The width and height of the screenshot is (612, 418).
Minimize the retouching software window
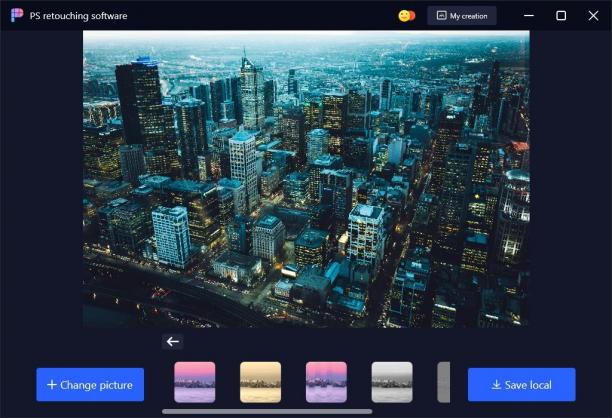(x=529, y=16)
